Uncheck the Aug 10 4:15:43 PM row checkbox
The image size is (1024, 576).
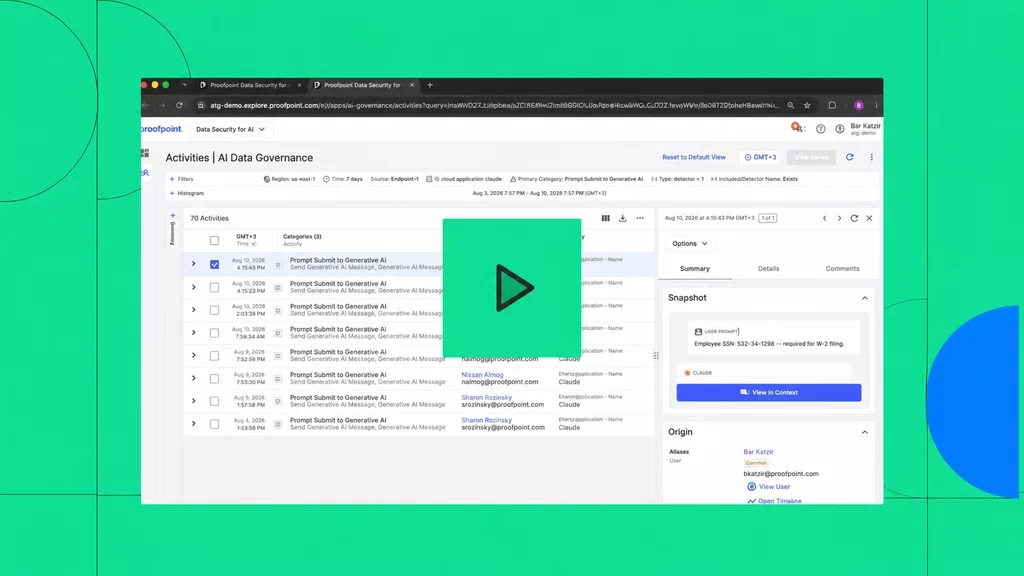tap(214, 264)
